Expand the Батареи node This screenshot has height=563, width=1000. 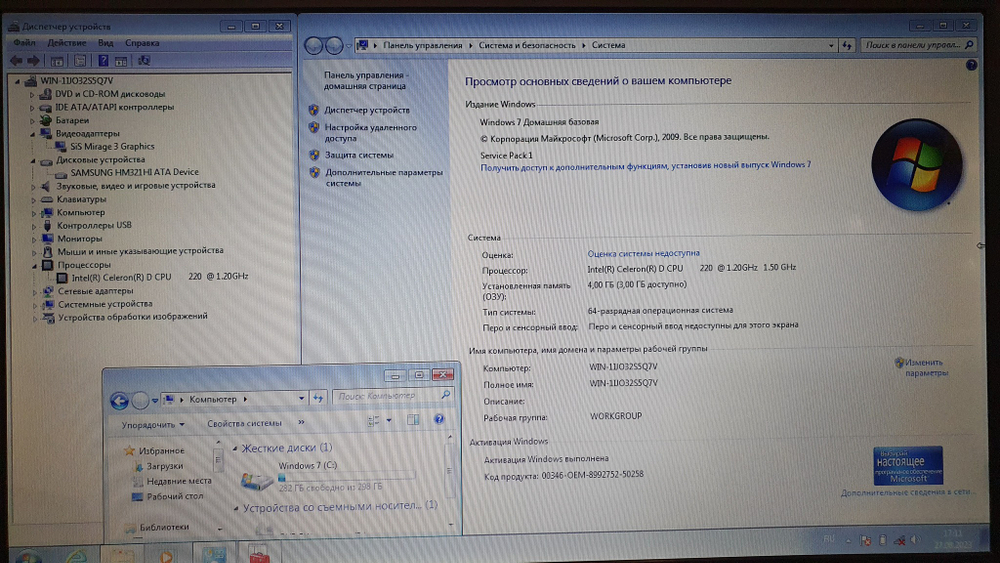[x=32, y=121]
